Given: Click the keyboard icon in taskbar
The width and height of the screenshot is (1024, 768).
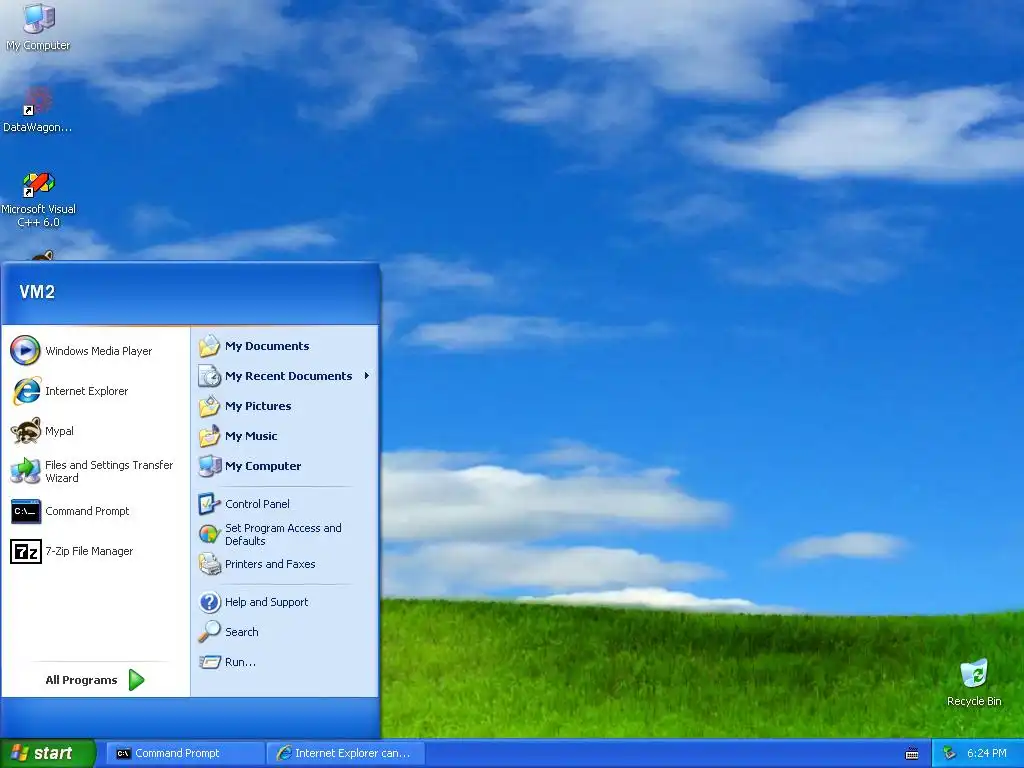Looking at the screenshot, I should pyautogui.click(x=912, y=754).
